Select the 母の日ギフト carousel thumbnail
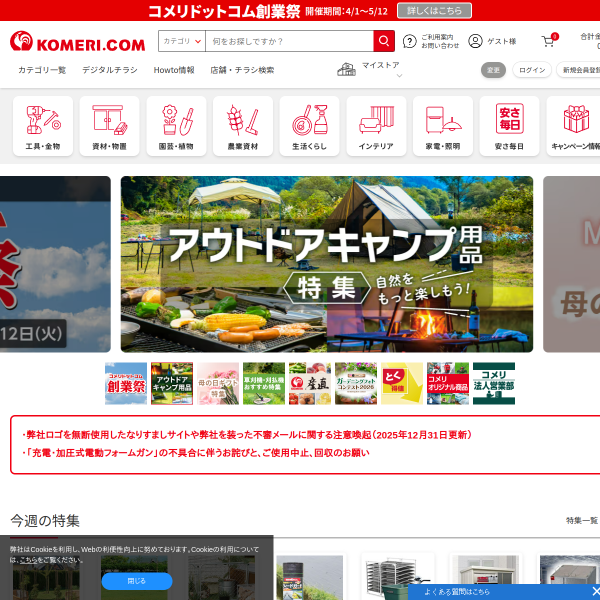Image resolution: width=600 pixels, height=600 pixels. [x=218, y=383]
